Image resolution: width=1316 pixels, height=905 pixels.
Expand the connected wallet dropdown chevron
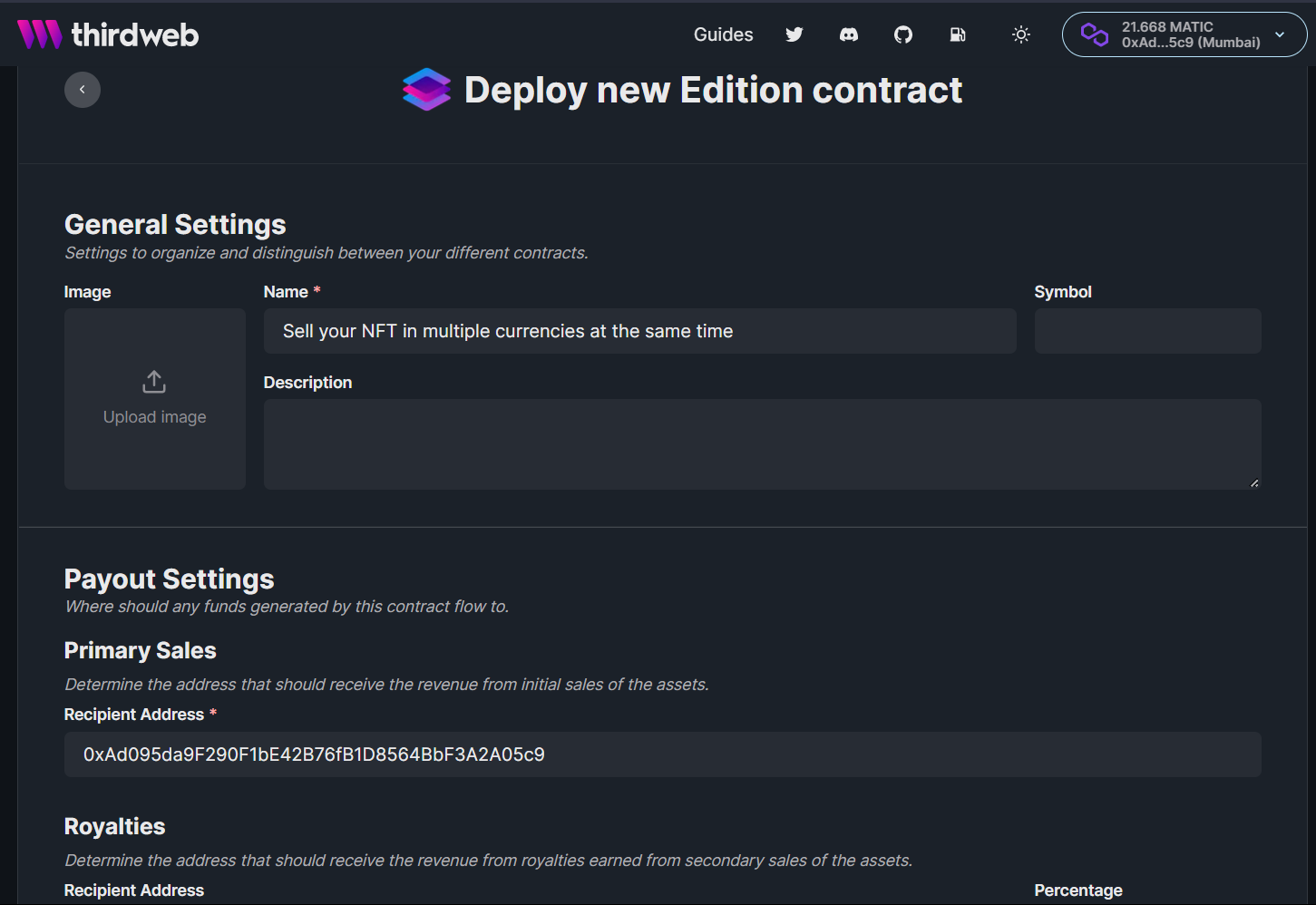pyautogui.click(x=1280, y=34)
